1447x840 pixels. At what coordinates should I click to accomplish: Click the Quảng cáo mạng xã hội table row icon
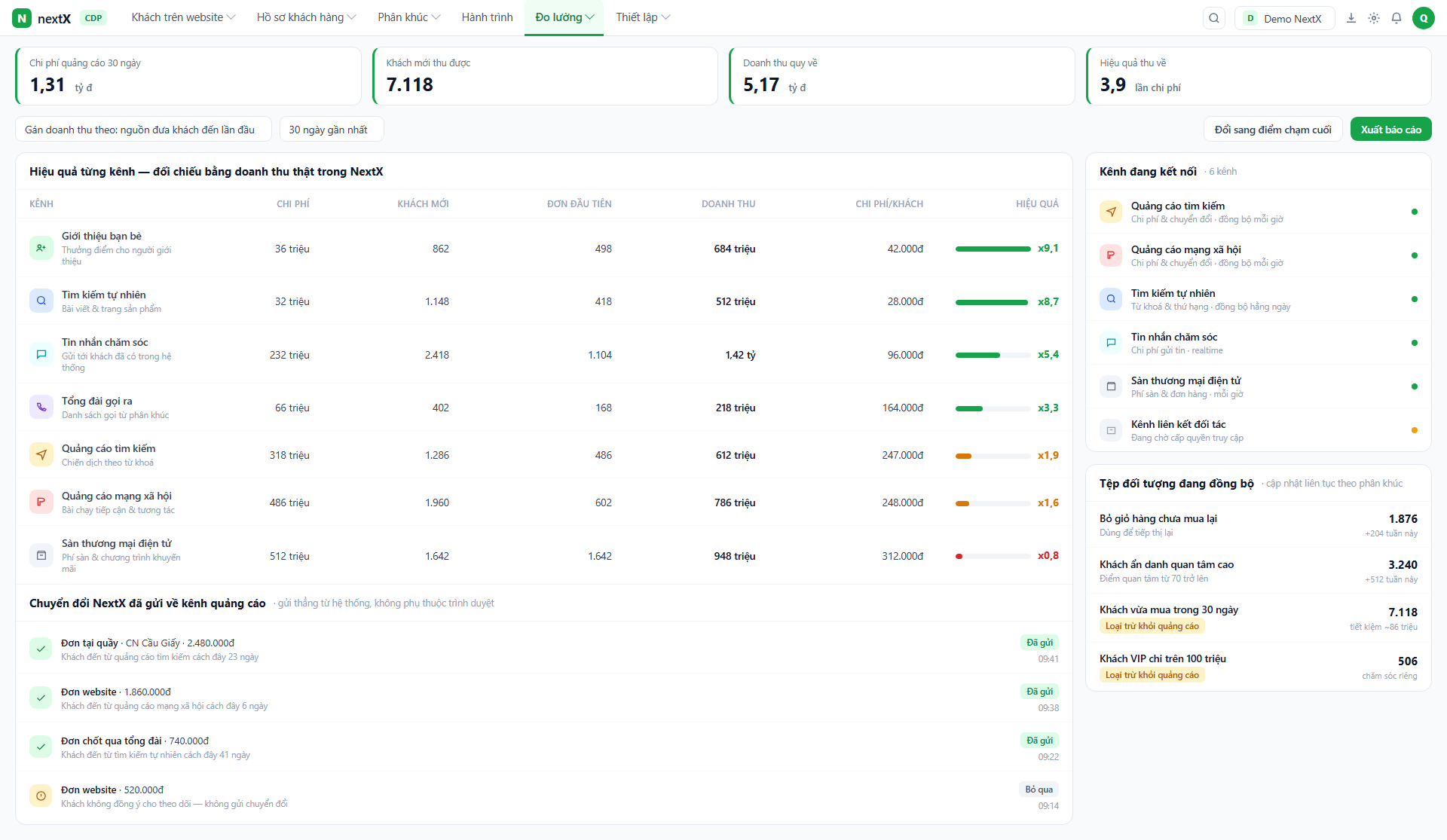[41, 502]
